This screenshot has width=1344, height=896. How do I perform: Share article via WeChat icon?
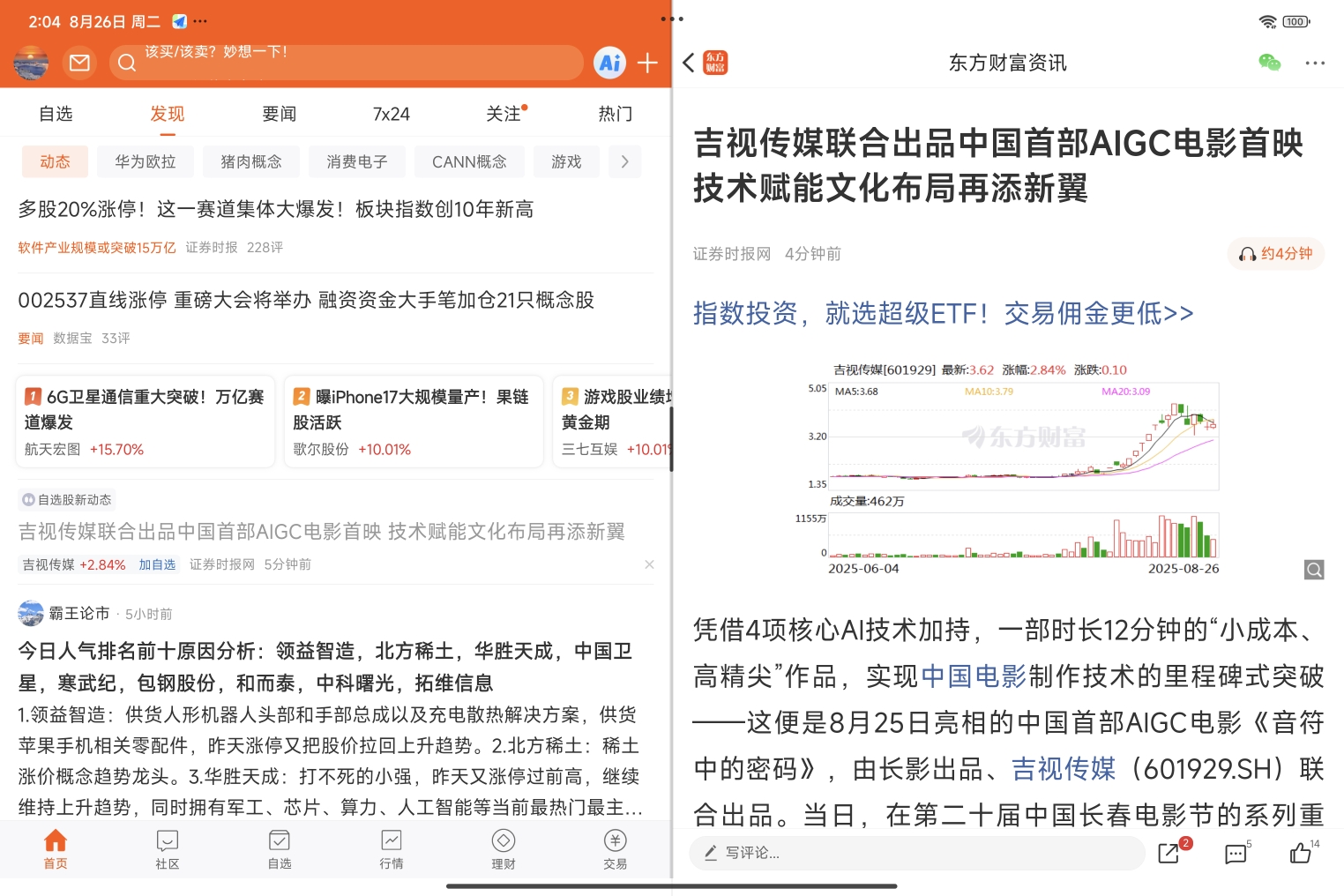point(1269,63)
